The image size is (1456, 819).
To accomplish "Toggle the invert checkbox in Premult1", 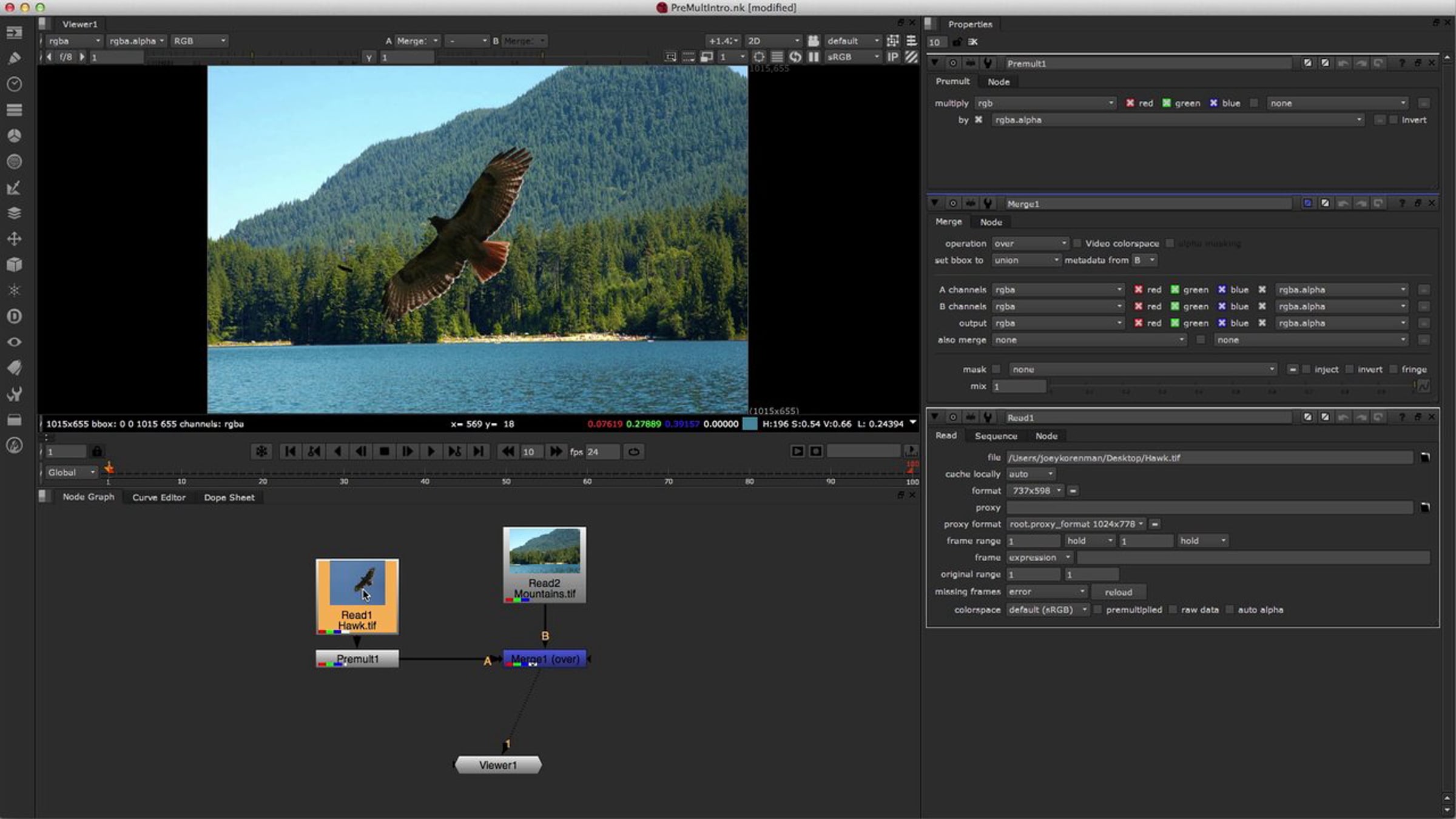I will 1393,120.
